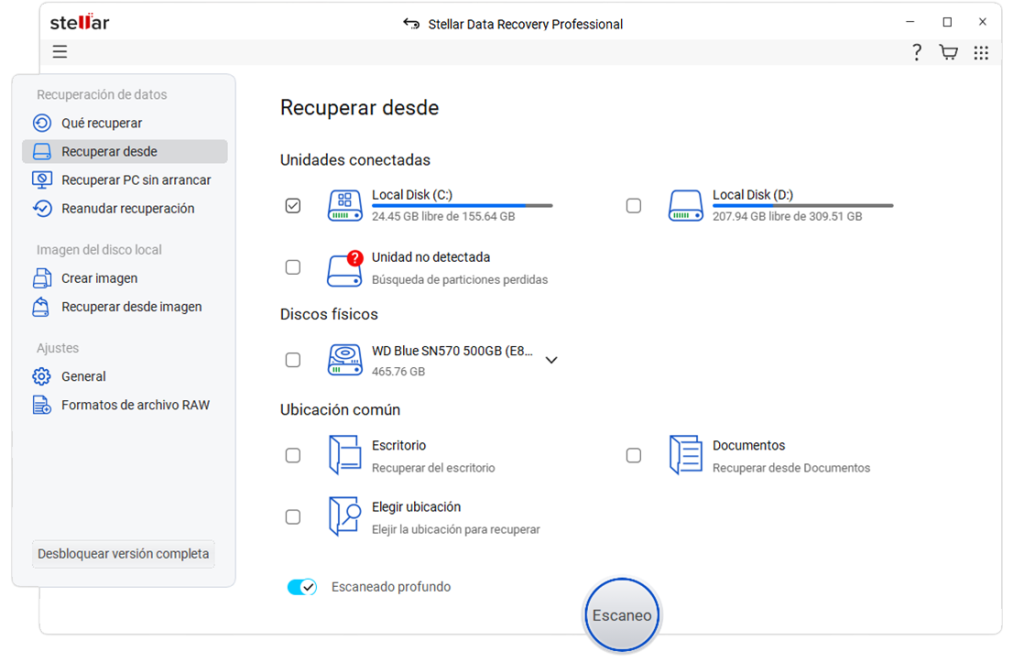Maximize the Stellar window

click(x=947, y=22)
